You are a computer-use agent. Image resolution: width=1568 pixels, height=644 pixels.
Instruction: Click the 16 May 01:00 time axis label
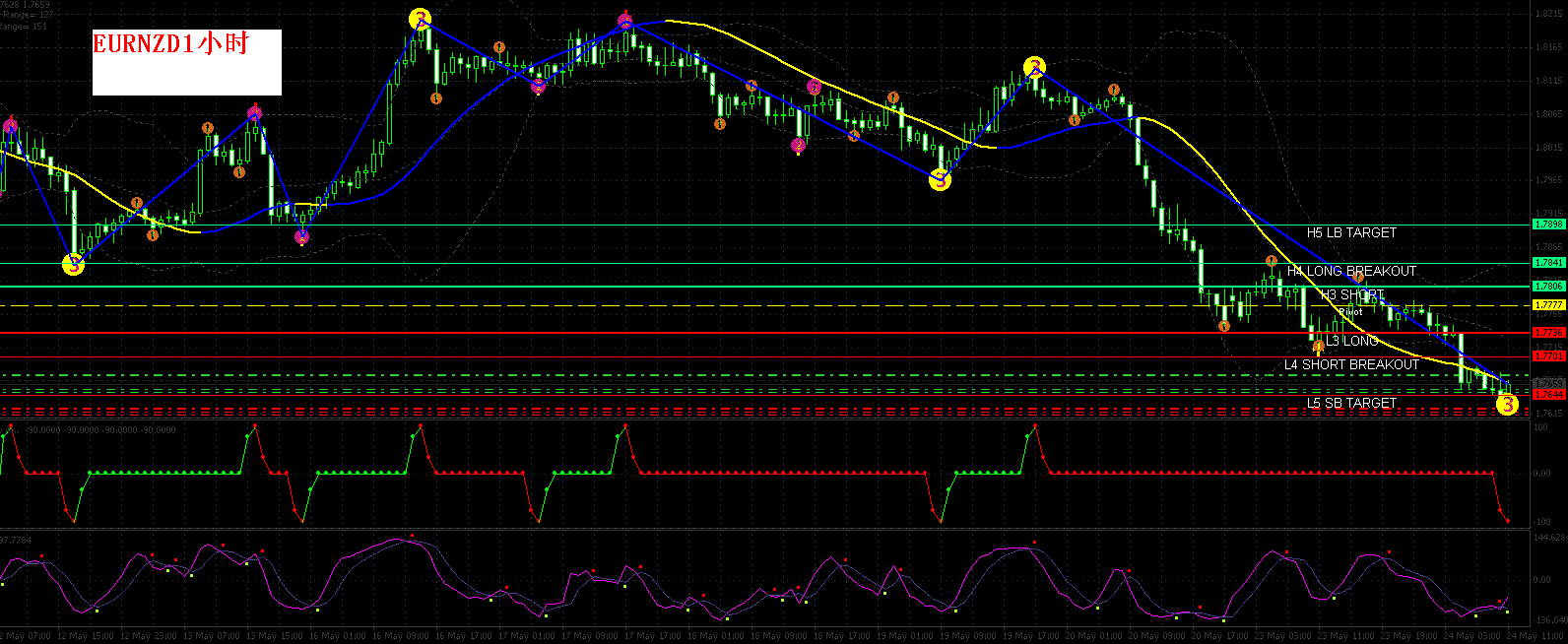(x=338, y=635)
